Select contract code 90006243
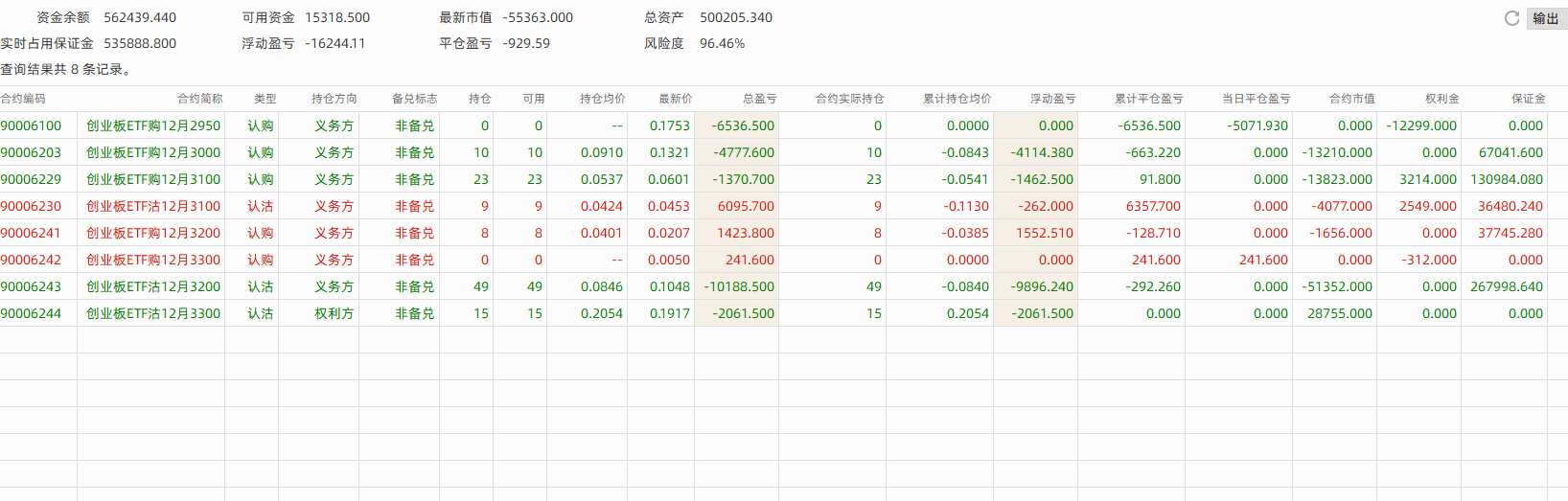1568x501 pixels. click(31, 286)
